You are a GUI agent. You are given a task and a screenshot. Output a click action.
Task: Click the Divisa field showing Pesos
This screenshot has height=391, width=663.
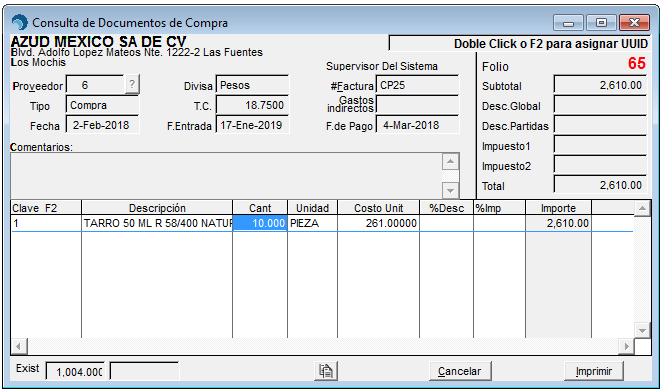pos(252,85)
